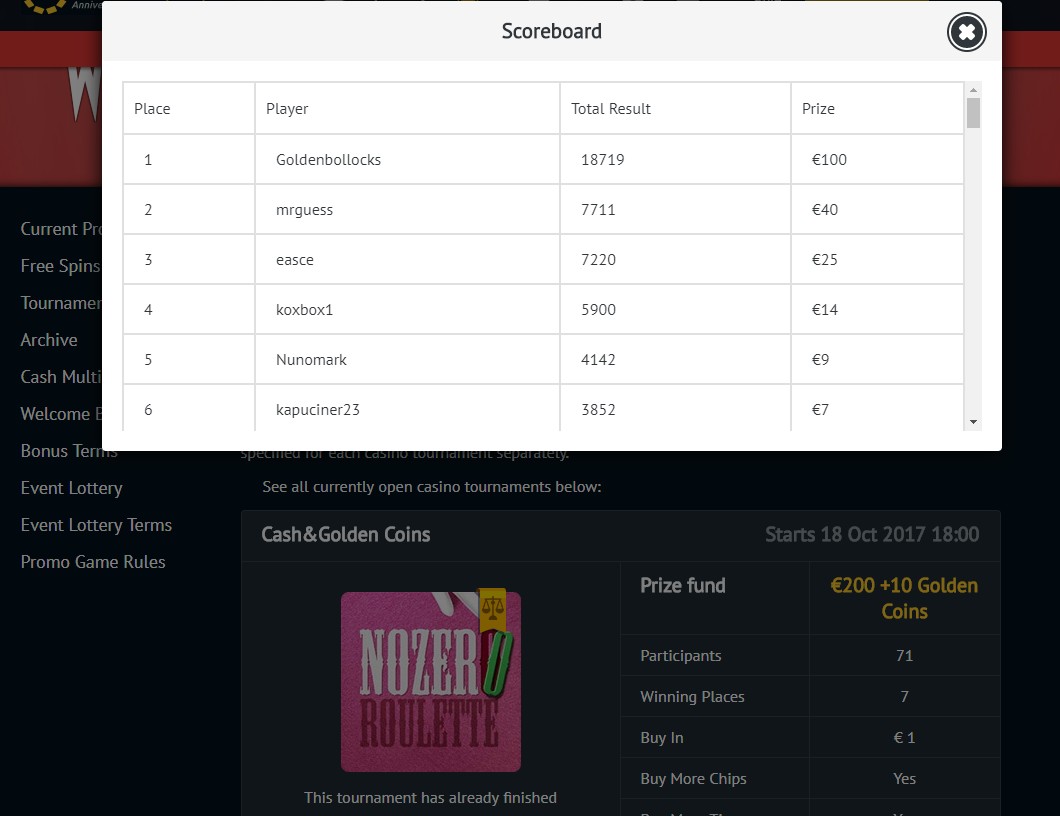Click the Cash&Golden Coins tournament title
Image resolution: width=1060 pixels, height=816 pixels.
coord(345,534)
